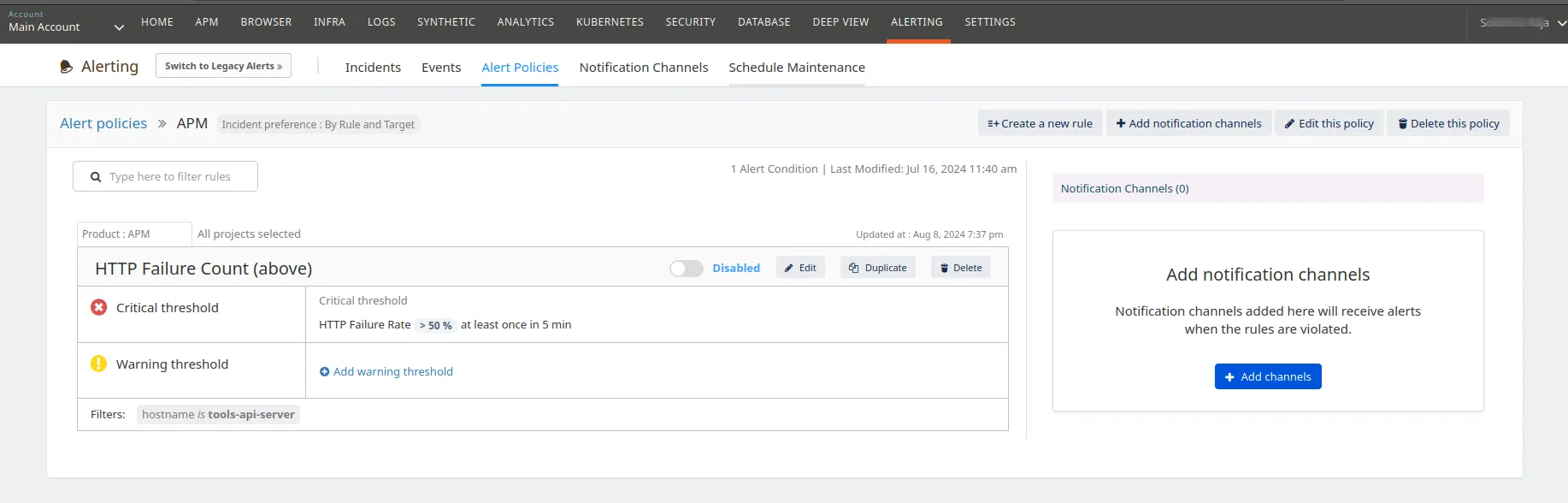Delete the HTTP Failure Count rule
Screen dimensions: 1568x503
pos(961,268)
